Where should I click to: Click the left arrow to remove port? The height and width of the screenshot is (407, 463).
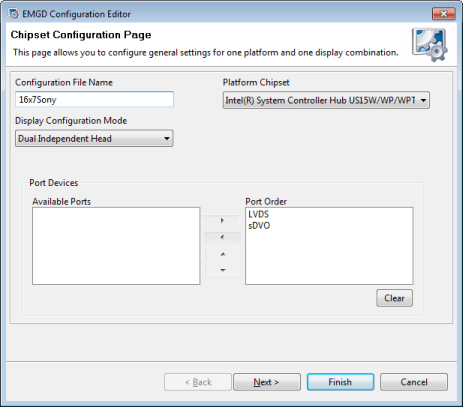point(222,237)
